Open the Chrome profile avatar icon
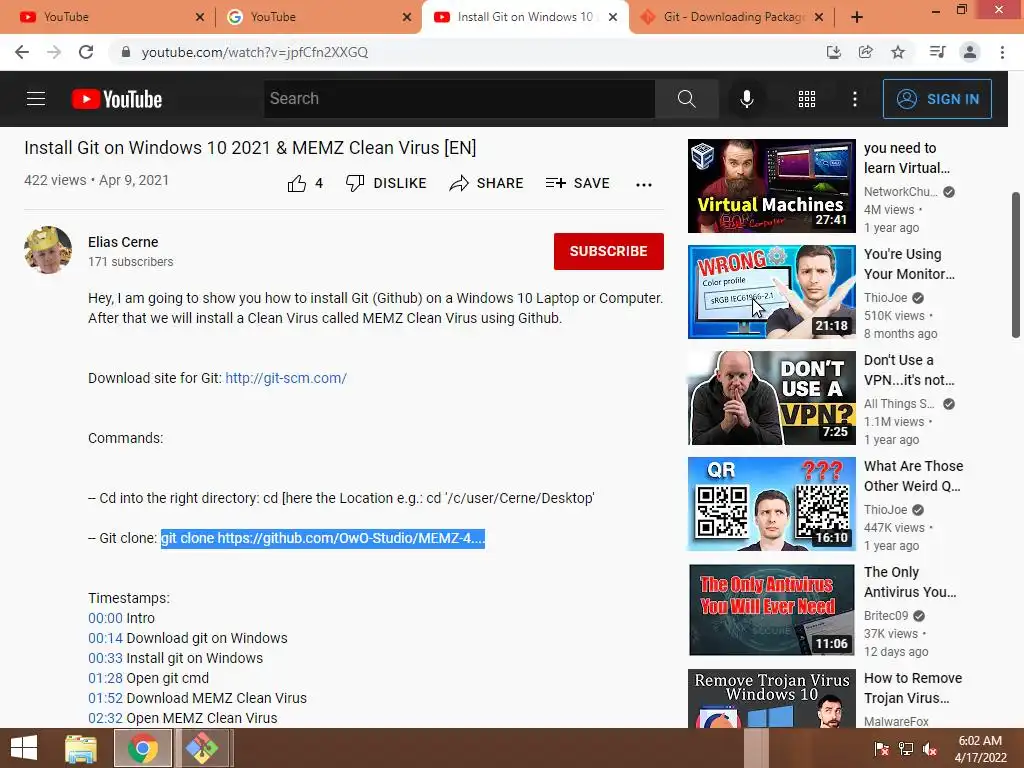1024x768 pixels. (x=970, y=52)
